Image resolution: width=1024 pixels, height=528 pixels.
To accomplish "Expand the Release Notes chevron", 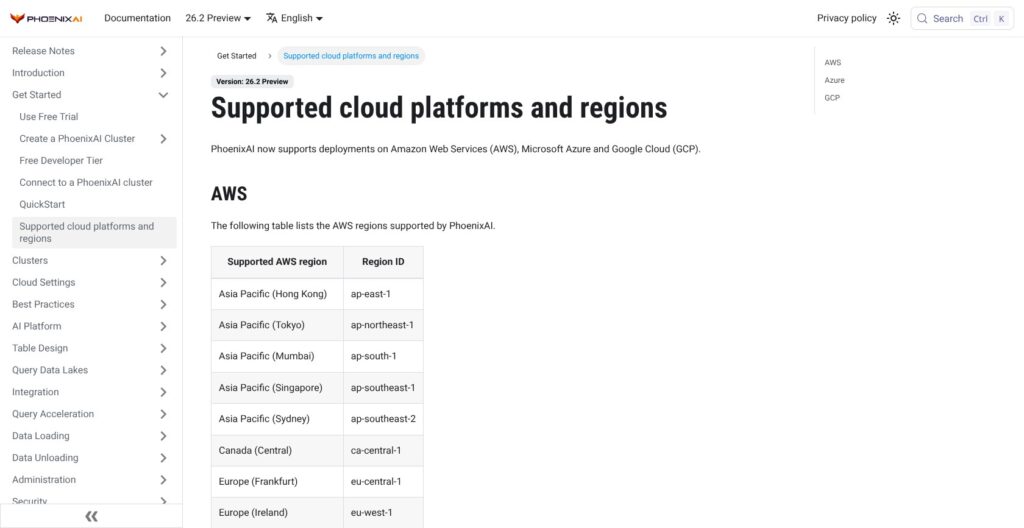I will [x=163, y=51].
